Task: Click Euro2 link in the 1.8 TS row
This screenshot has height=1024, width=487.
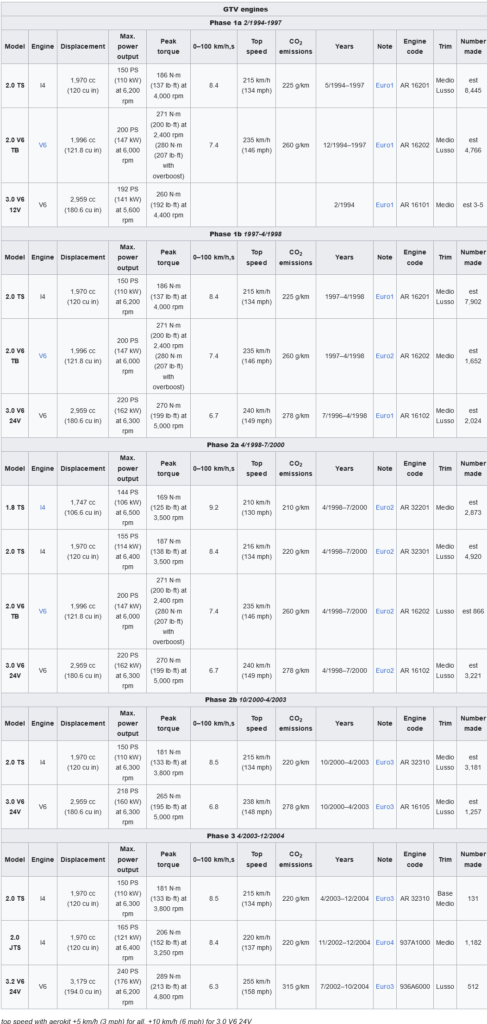Action: pos(385,507)
